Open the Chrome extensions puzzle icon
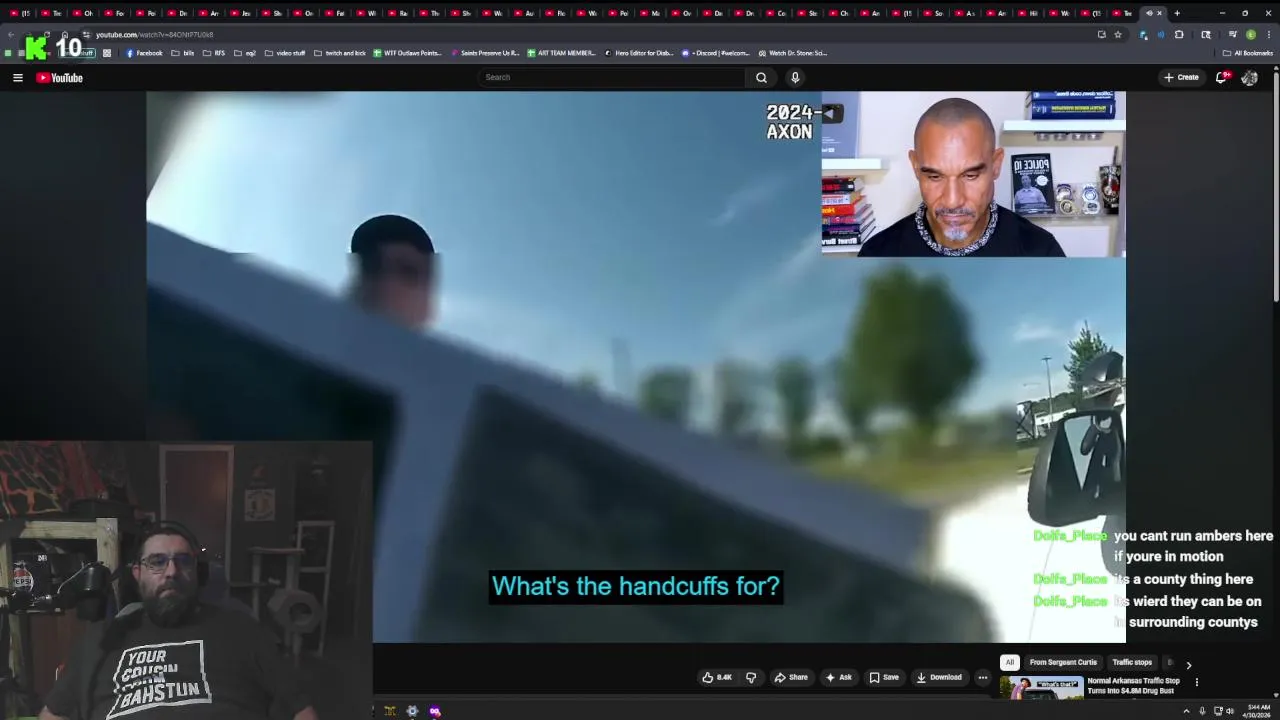 pyautogui.click(x=1179, y=34)
